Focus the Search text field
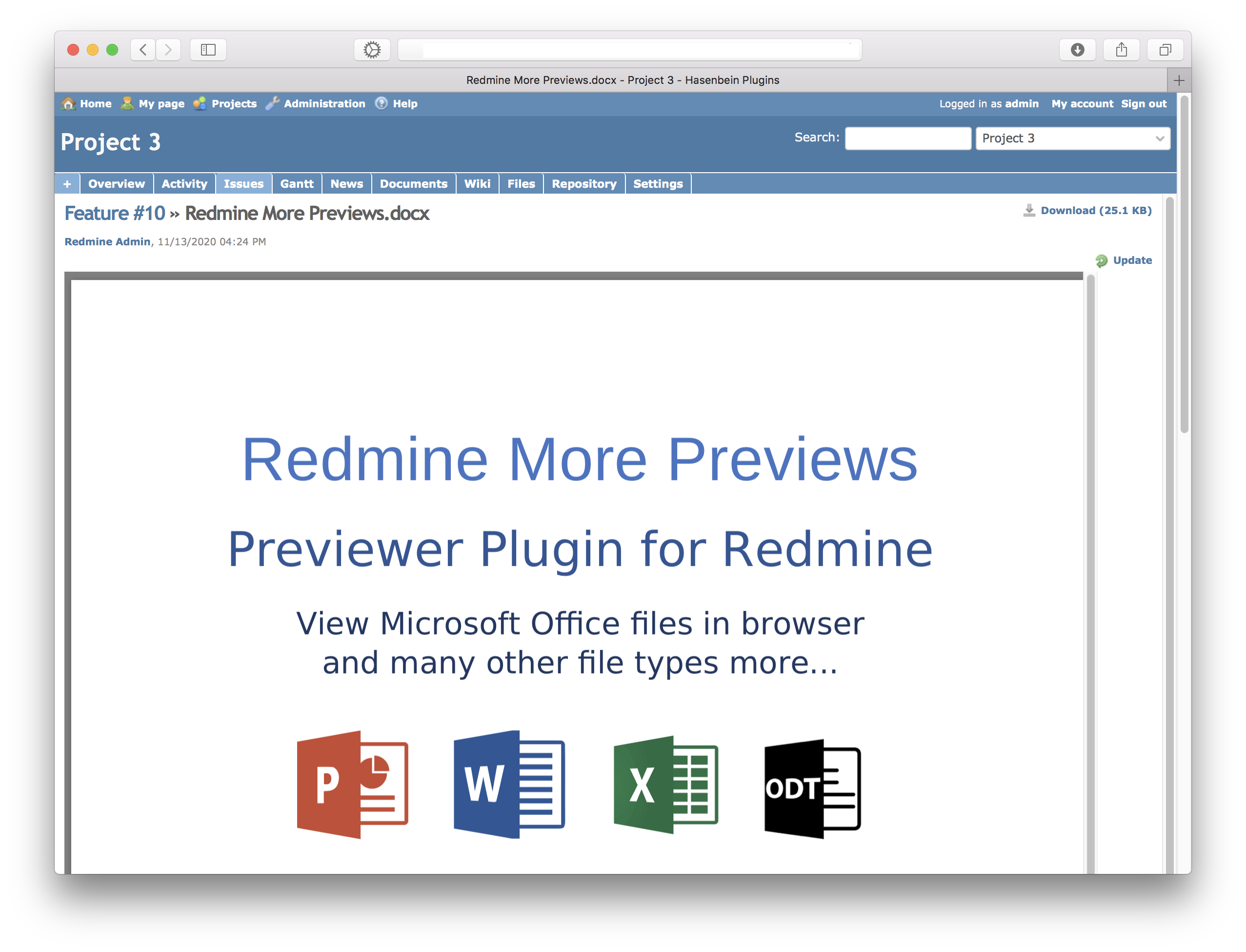The height and width of the screenshot is (952, 1246). (907, 139)
